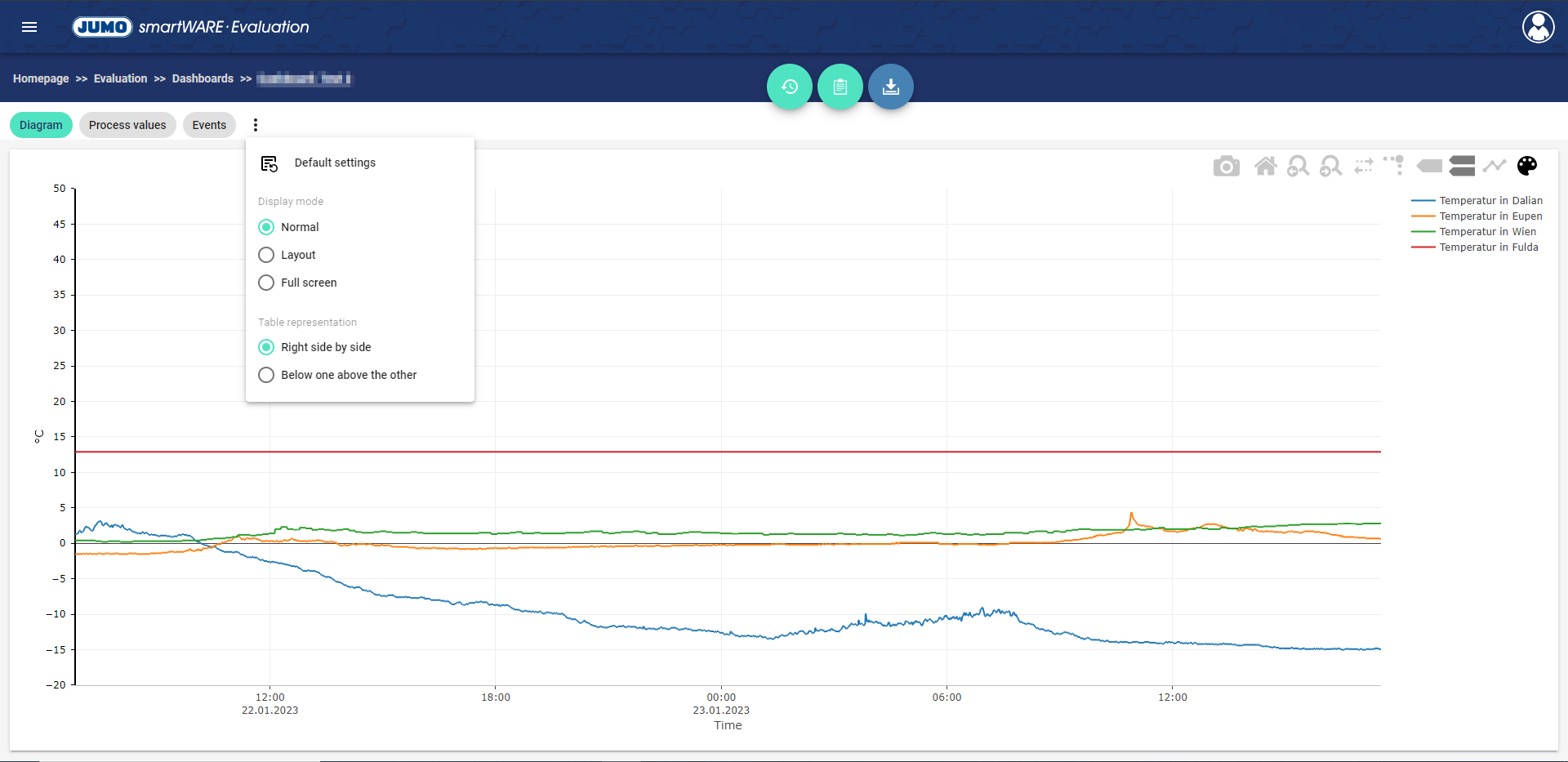
Task: Click the clipboard report round button
Action: coord(840,87)
